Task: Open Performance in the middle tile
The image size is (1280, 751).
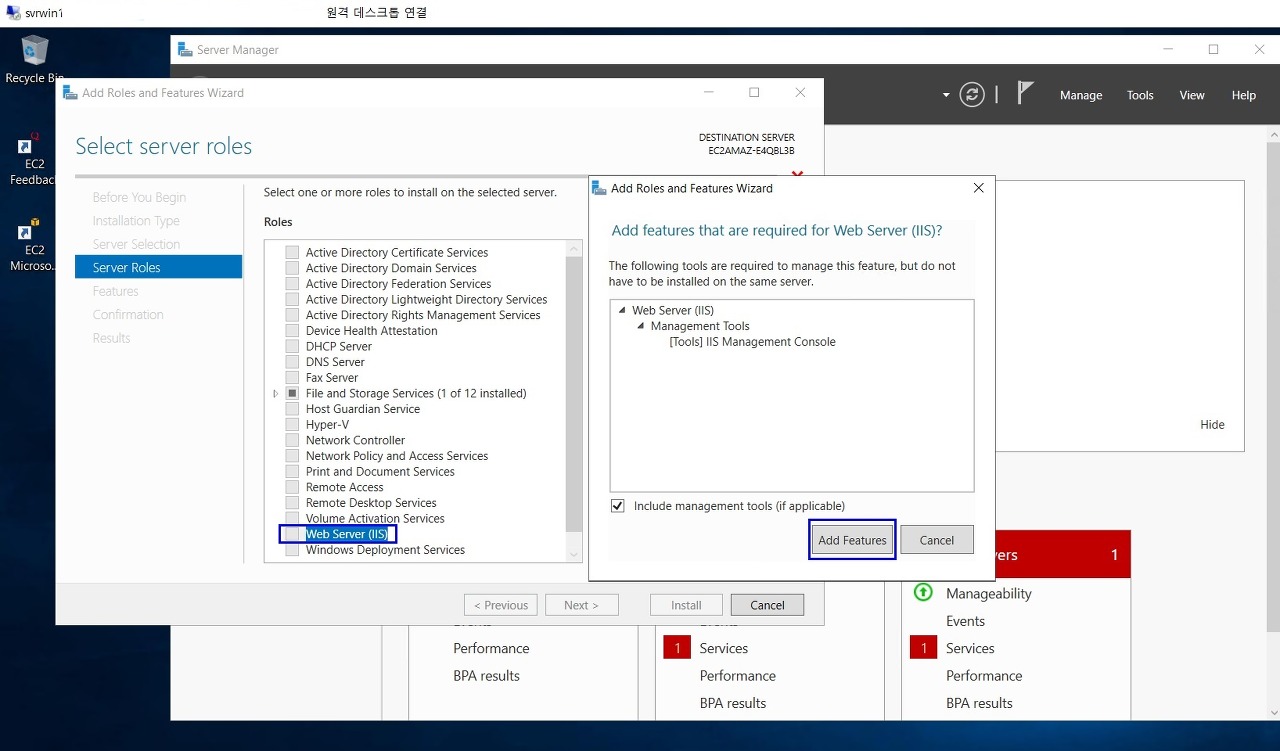Action: [738, 676]
